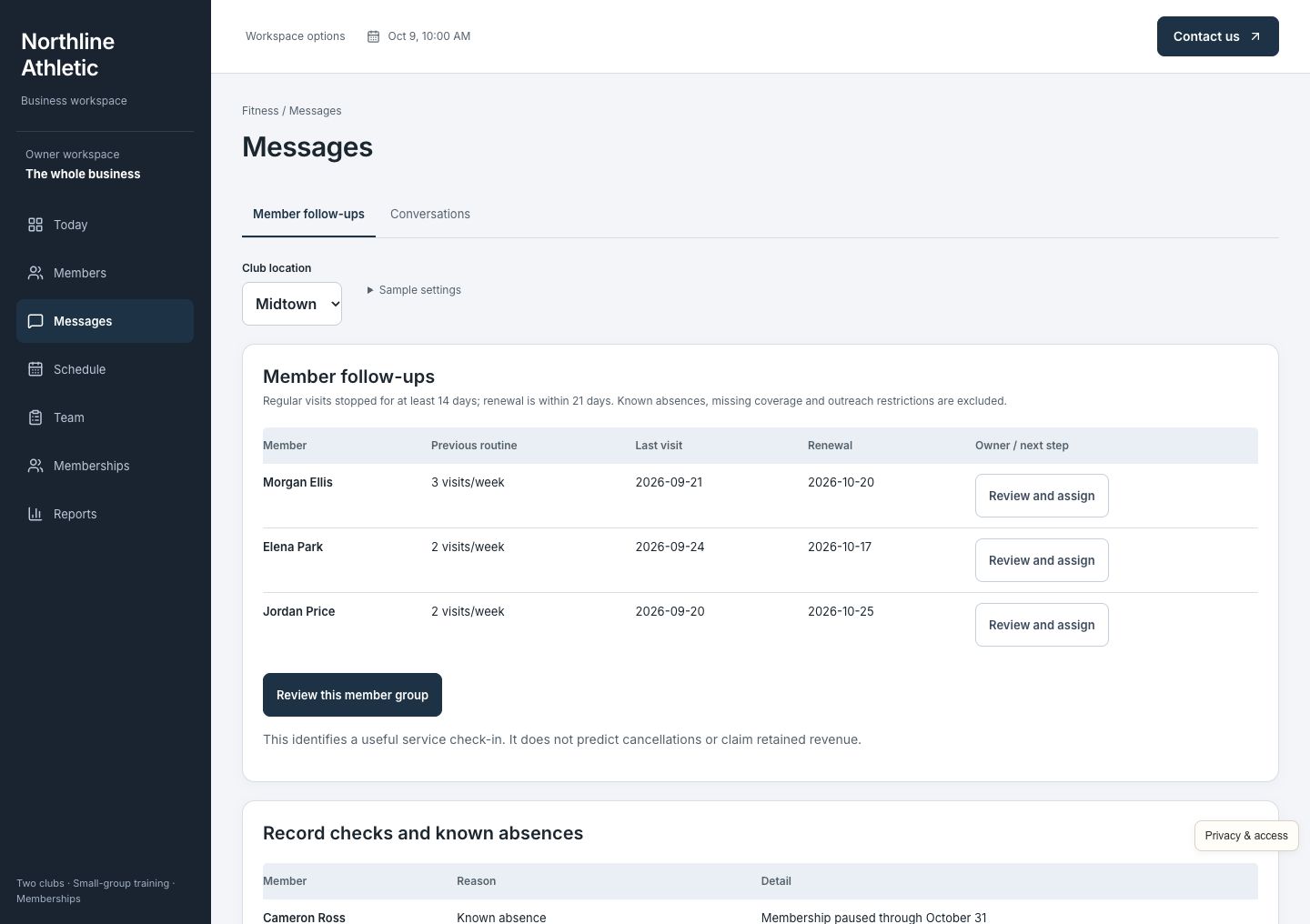Go to the Team section
The width and height of the screenshot is (1310, 924).
(x=105, y=417)
